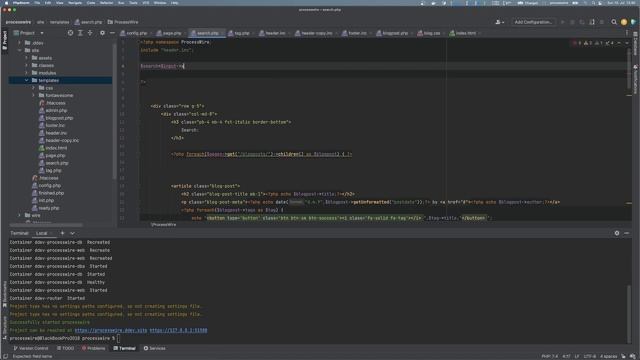Open the Bookmarks side tool window
Image resolution: width=640 pixels, height=360 pixels.
[x=4, y=294]
